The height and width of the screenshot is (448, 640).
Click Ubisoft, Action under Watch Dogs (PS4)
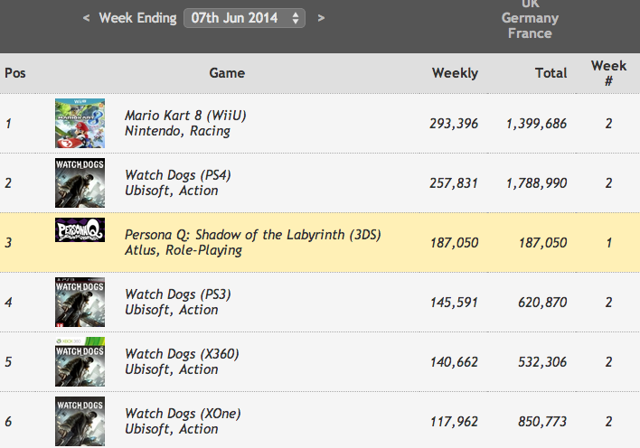171,191
